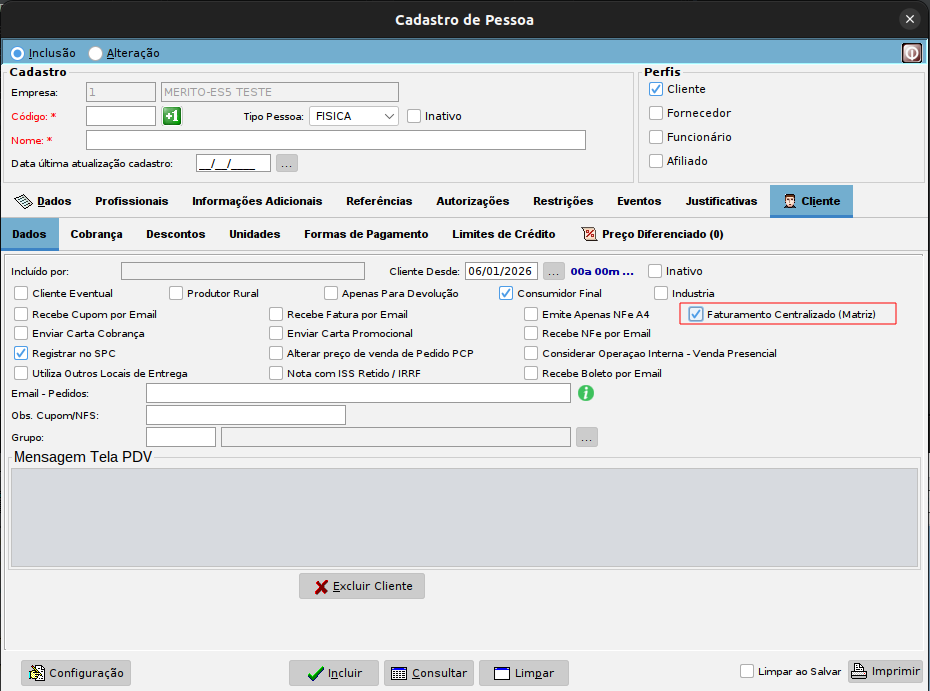Click the green +1 code generator icon
The image size is (930, 691).
click(172, 116)
